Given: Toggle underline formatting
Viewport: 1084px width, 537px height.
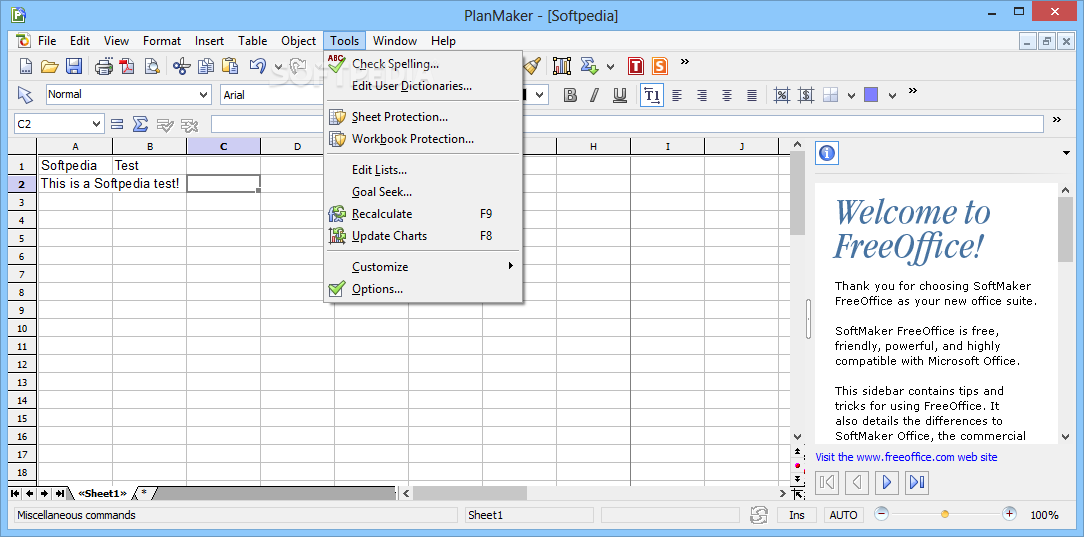Looking at the screenshot, I should point(620,95).
